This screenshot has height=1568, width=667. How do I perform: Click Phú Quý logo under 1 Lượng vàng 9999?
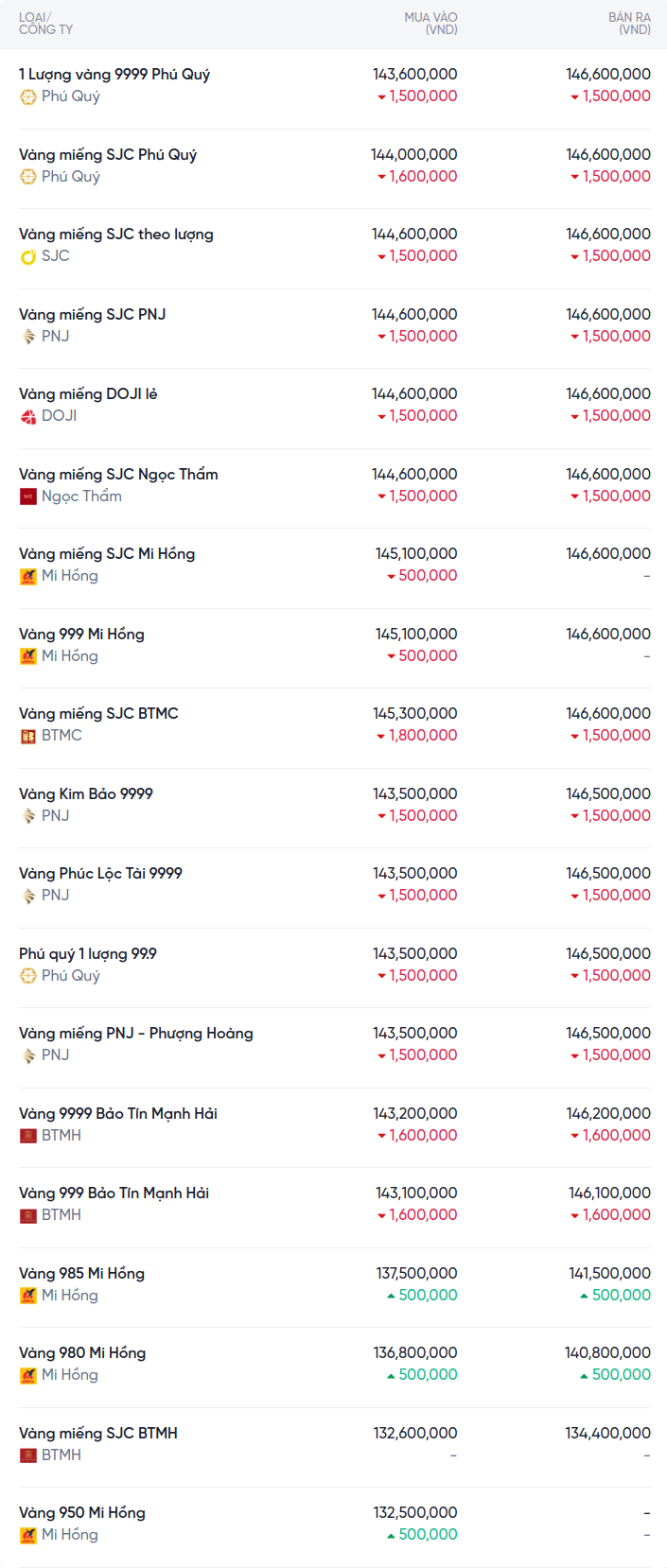pyautogui.click(x=28, y=96)
